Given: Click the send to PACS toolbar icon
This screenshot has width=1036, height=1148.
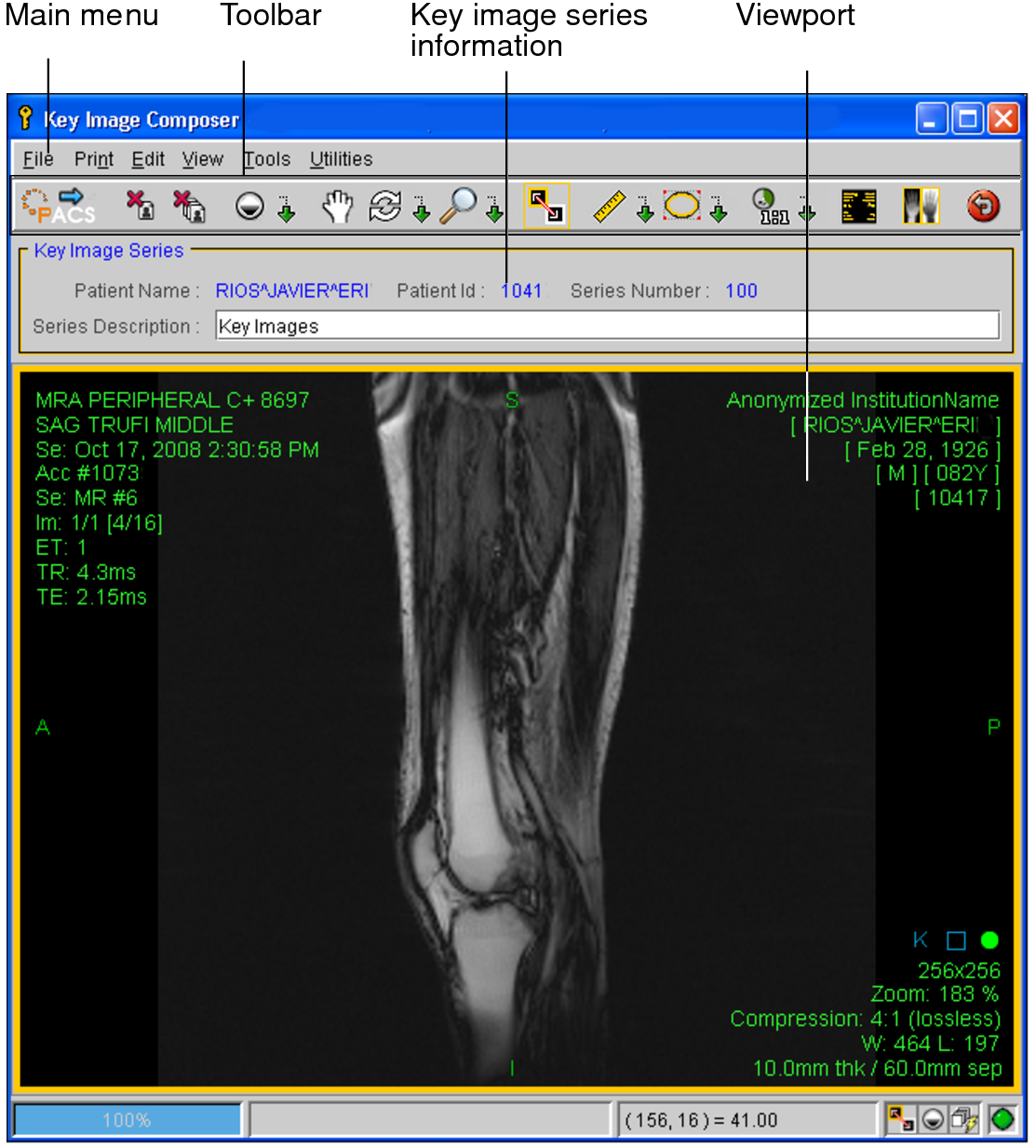Looking at the screenshot, I should pos(59,206).
